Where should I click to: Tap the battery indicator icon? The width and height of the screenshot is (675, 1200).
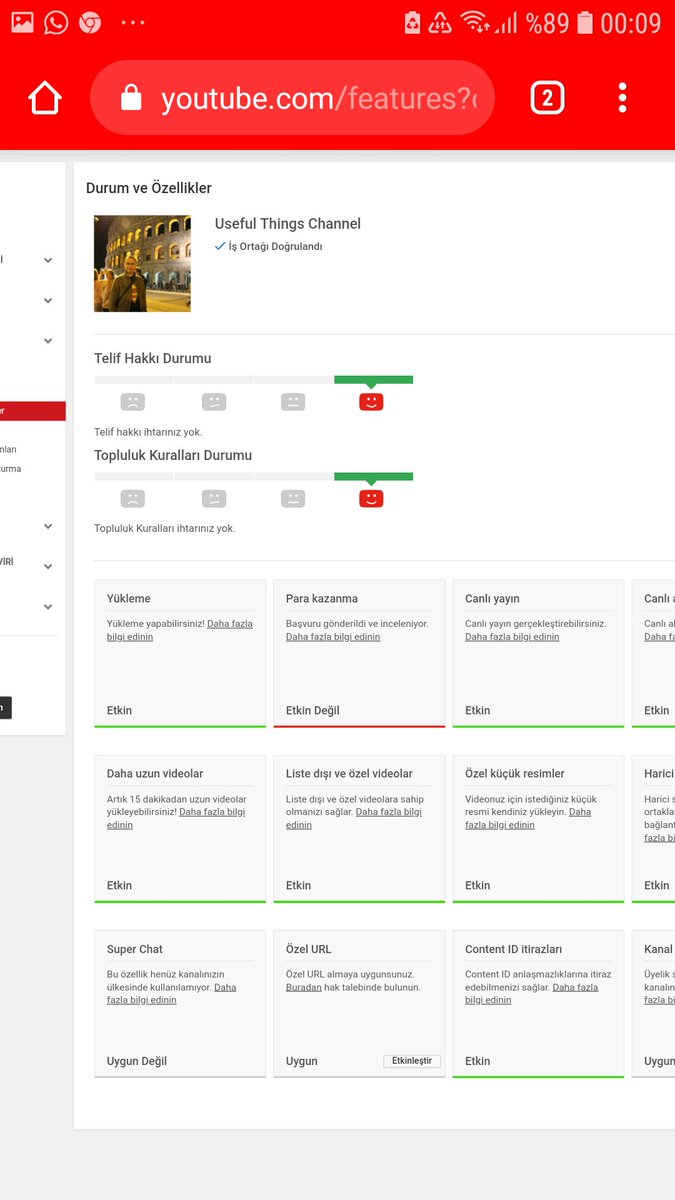(585, 22)
